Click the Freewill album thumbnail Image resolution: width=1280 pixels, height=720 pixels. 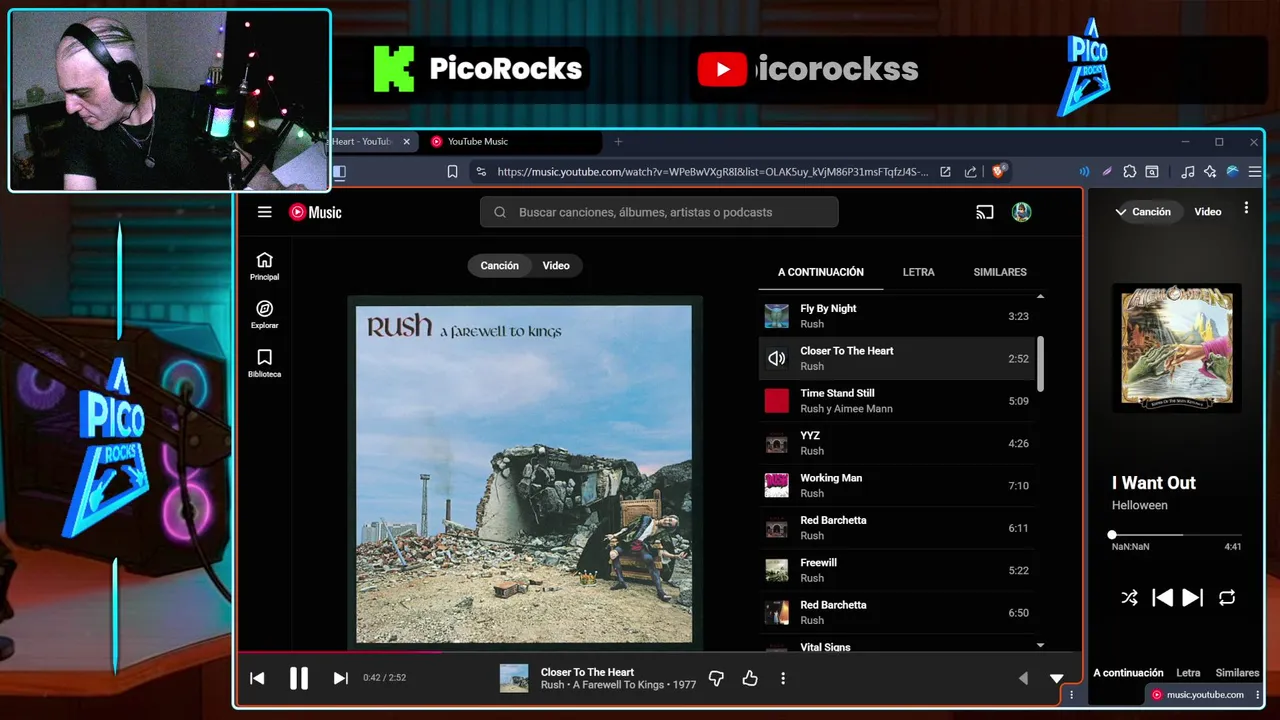tap(777, 570)
